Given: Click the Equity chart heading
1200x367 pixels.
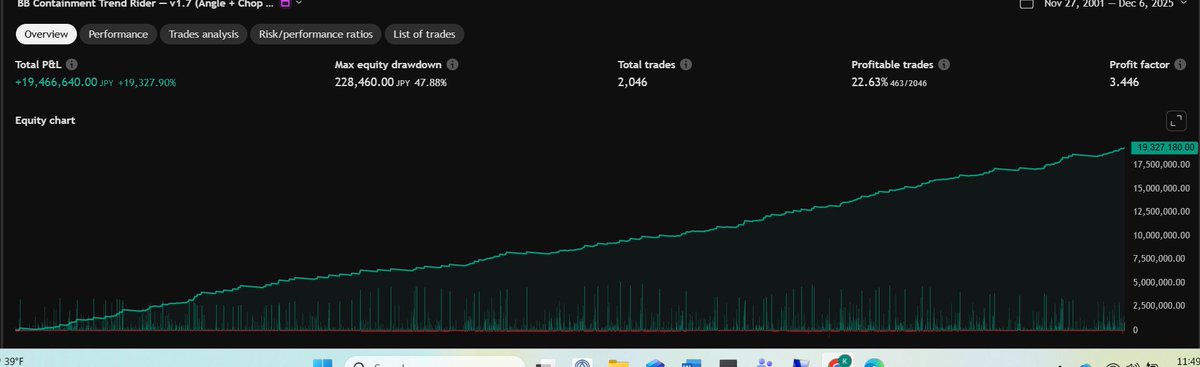Looking at the screenshot, I should tap(45, 120).
